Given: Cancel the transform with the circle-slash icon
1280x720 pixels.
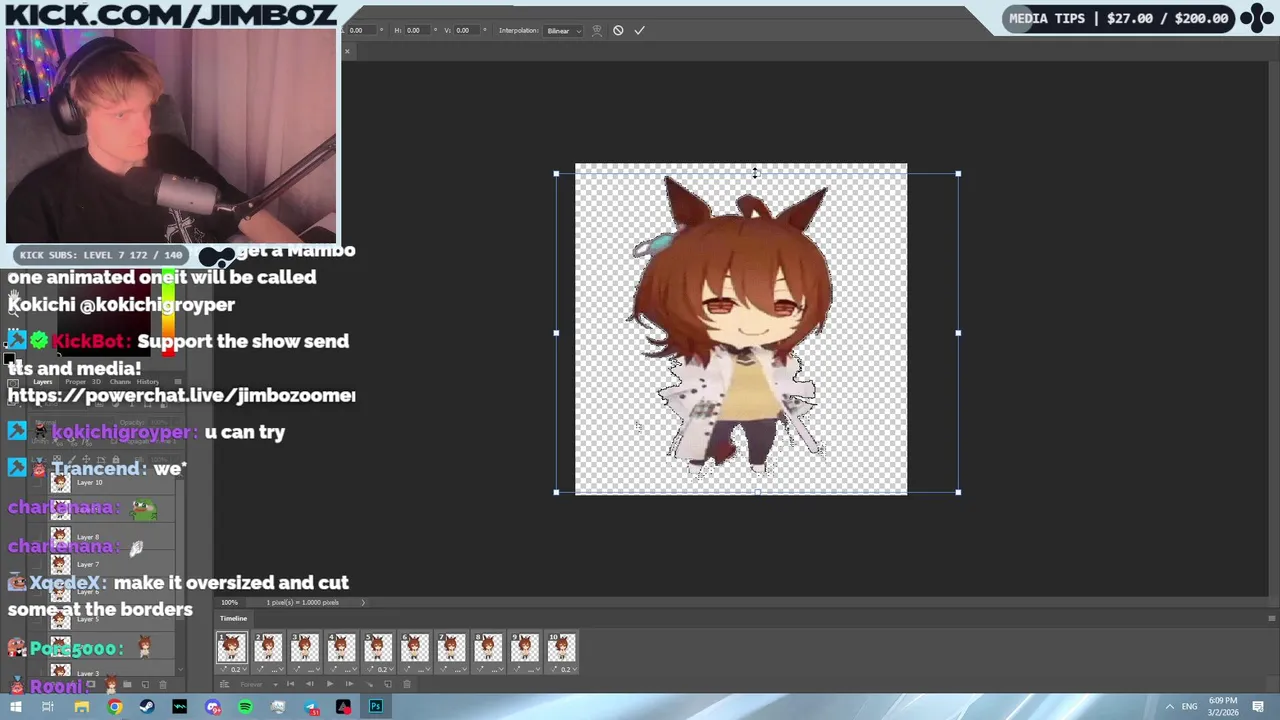Looking at the screenshot, I should (x=618, y=30).
